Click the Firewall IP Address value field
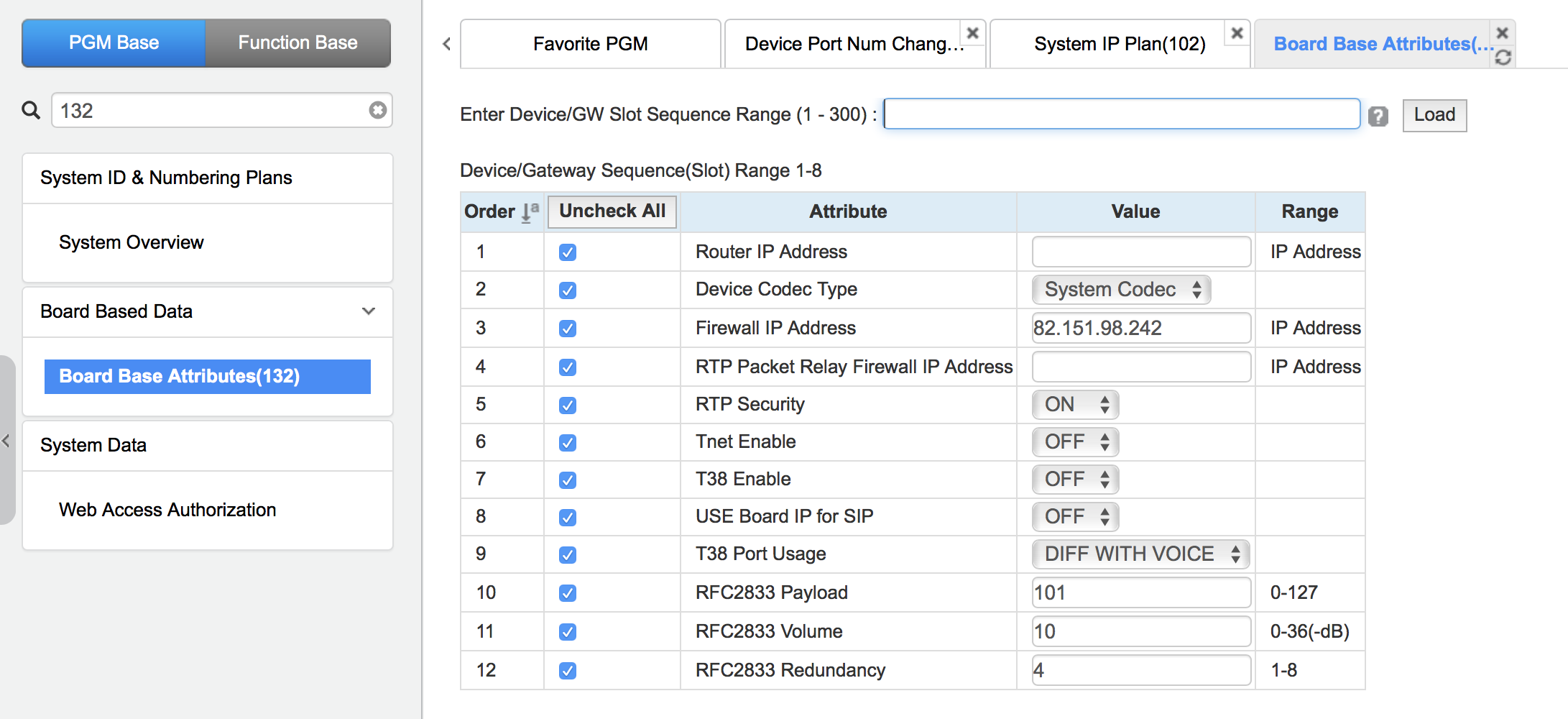Image resolution: width=1568 pixels, height=719 pixels. [x=1140, y=329]
